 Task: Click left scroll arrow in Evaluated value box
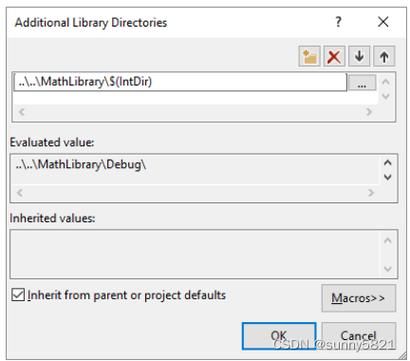[x=20, y=193]
